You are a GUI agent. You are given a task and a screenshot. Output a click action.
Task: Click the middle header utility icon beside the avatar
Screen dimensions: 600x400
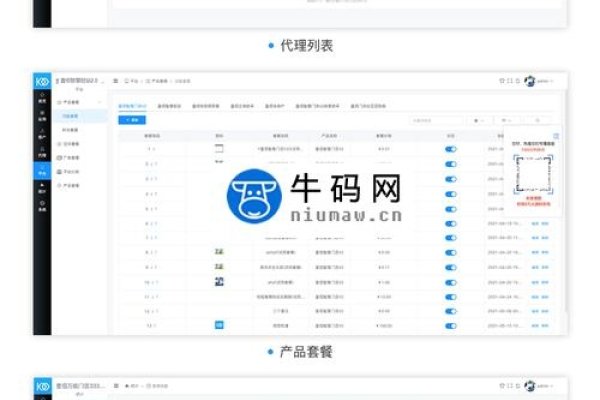click(510, 81)
